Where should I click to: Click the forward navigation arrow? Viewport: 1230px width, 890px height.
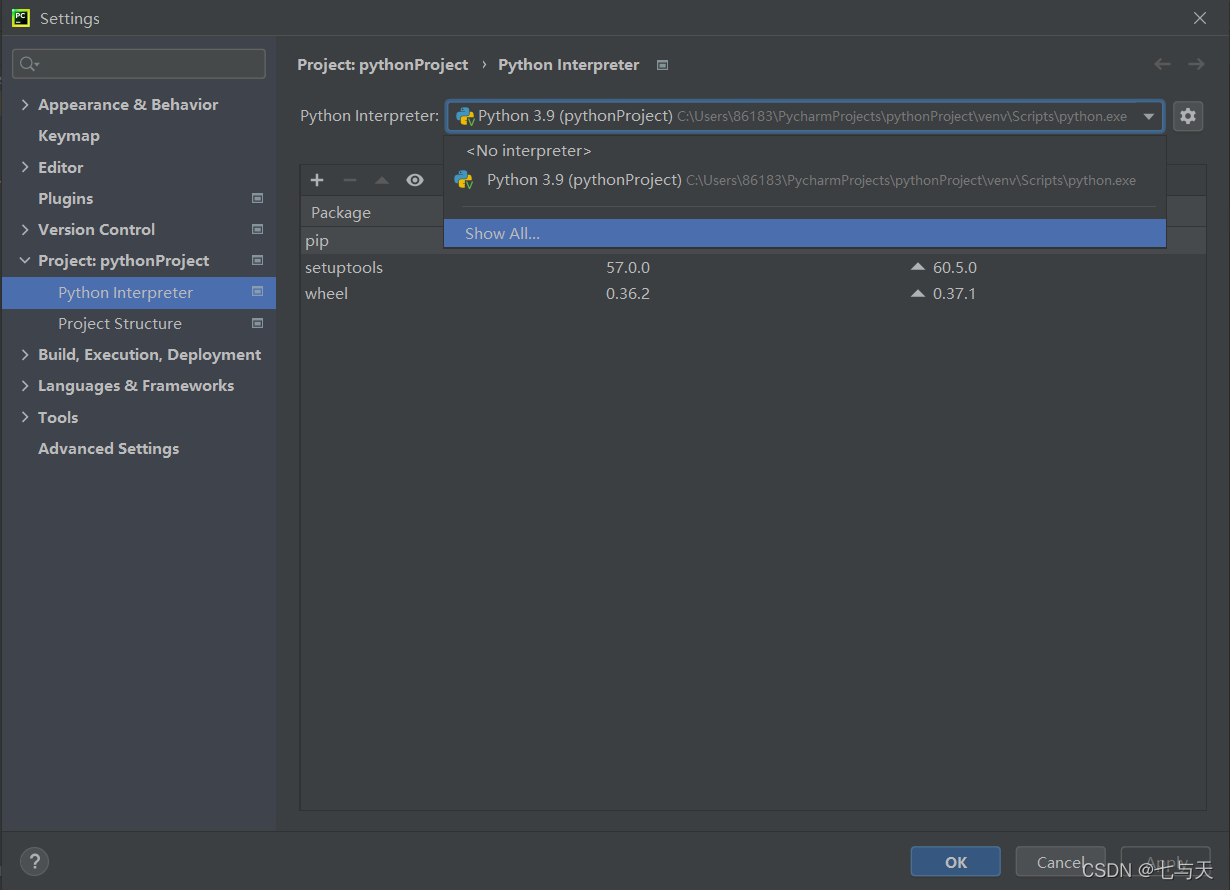coord(1196,64)
